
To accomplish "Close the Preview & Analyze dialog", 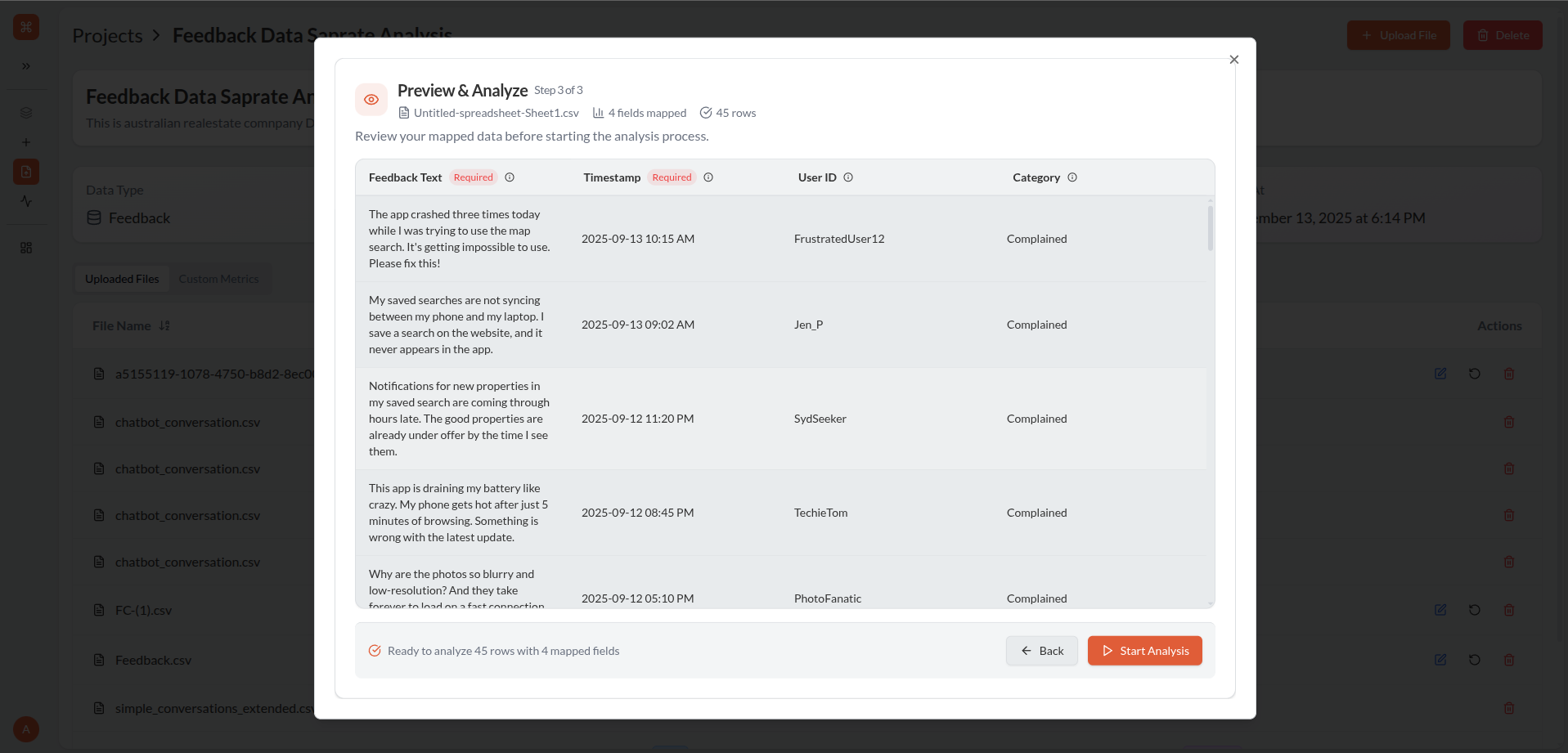I will pyautogui.click(x=1233, y=60).
